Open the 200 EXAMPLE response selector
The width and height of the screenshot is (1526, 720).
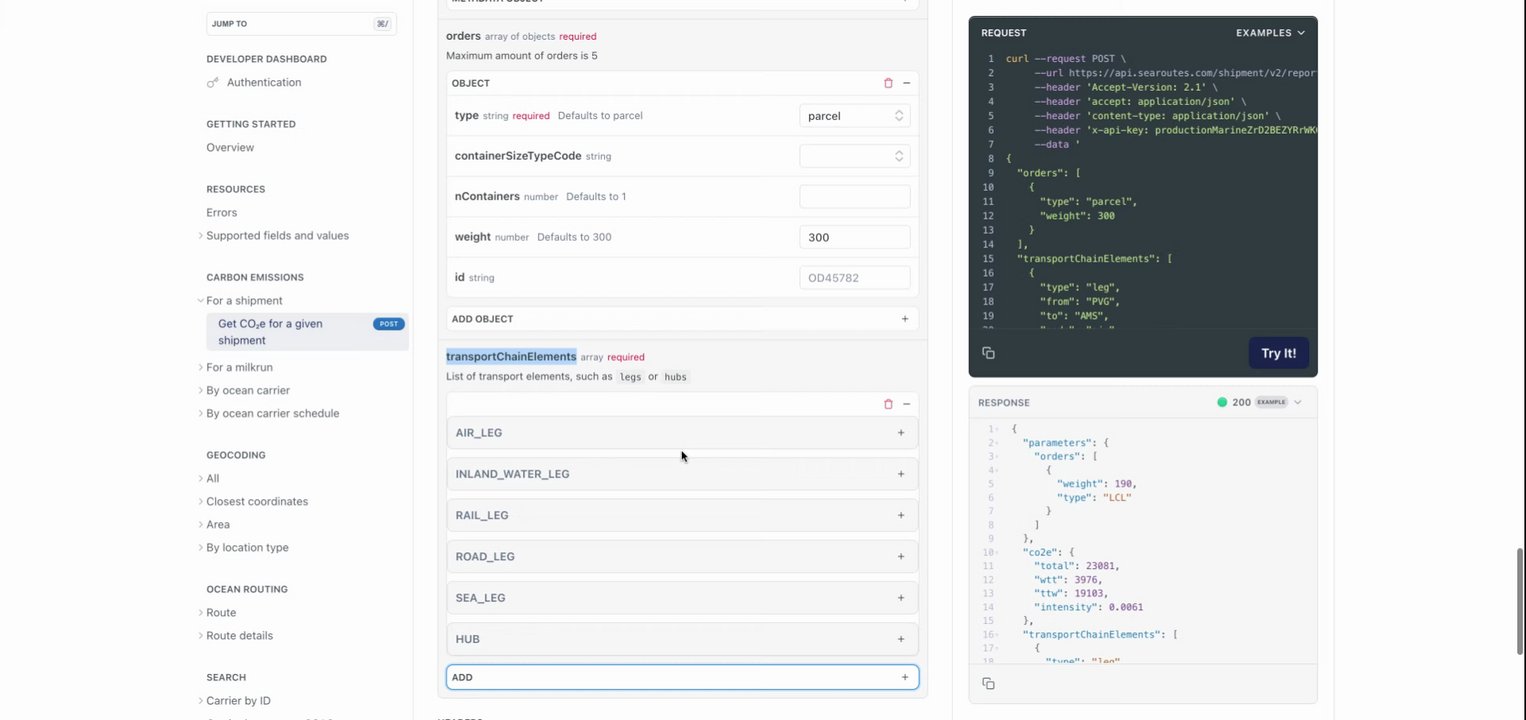click(x=1259, y=402)
